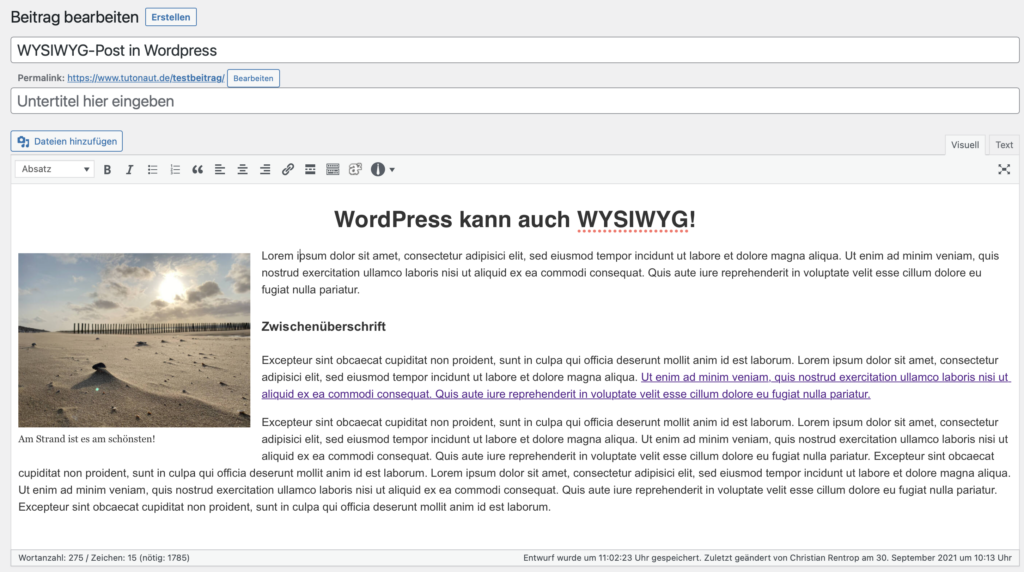Insert a bulleted list
This screenshot has height=572, width=1024.
pos(152,170)
